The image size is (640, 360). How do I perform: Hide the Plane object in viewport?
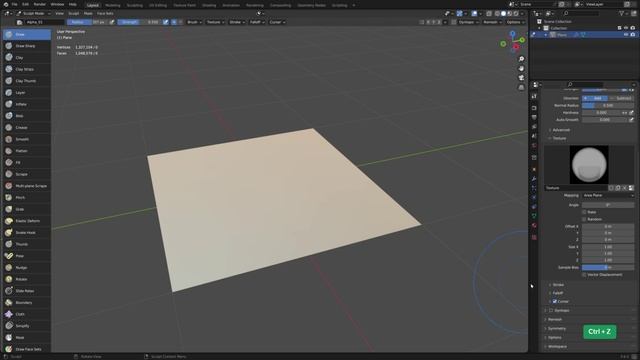pos(626,35)
